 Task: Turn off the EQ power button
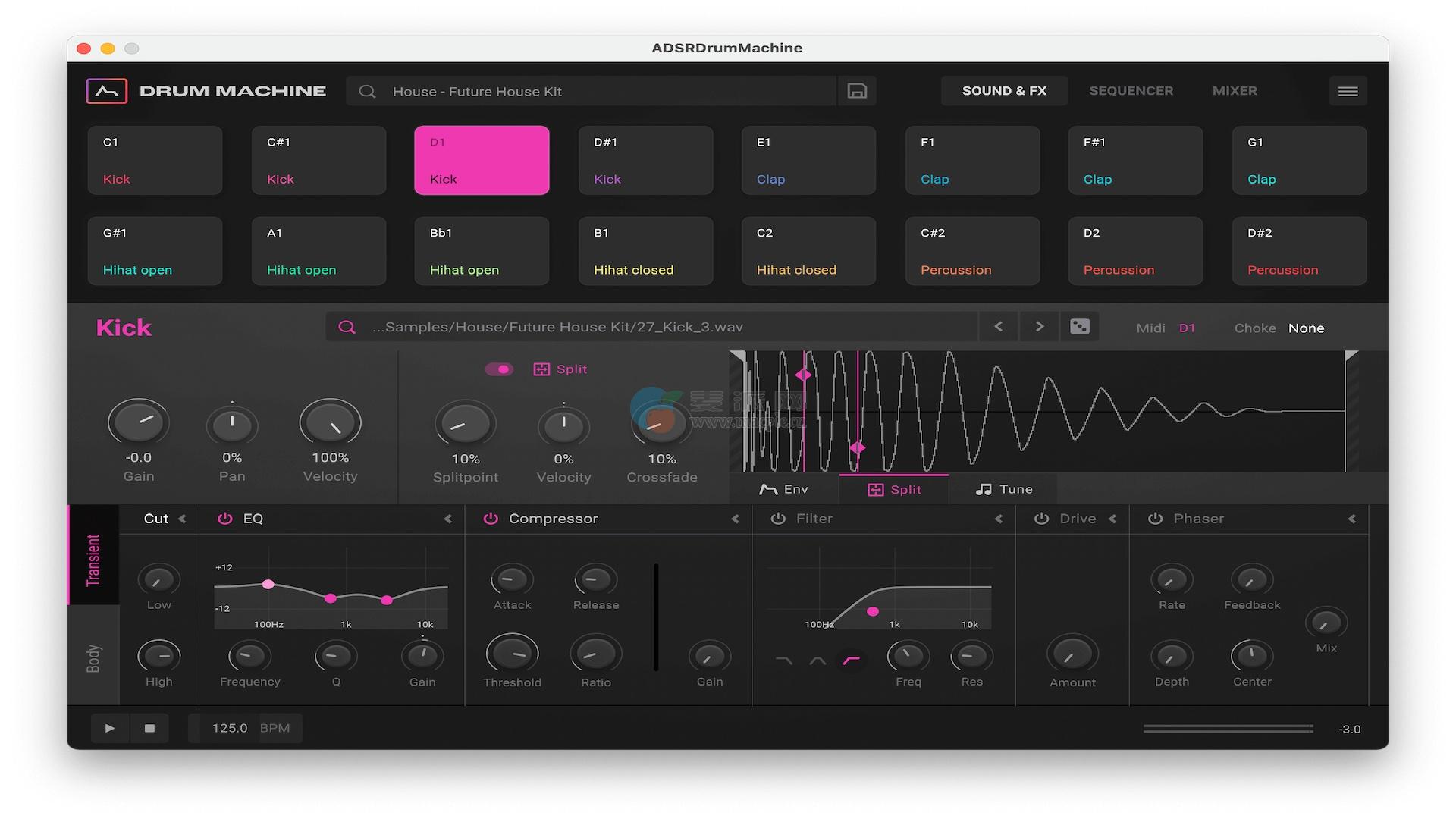click(x=224, y=519)
